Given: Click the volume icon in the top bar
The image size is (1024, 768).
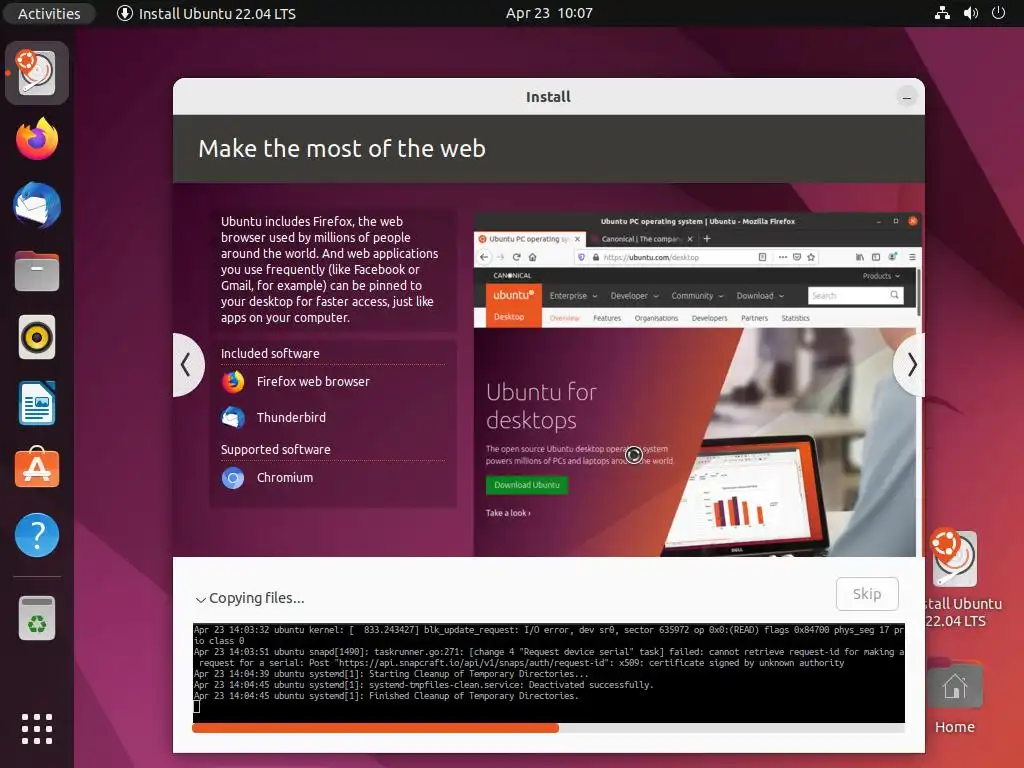Looking at the screenshot, I should click(x=970, y=13).
